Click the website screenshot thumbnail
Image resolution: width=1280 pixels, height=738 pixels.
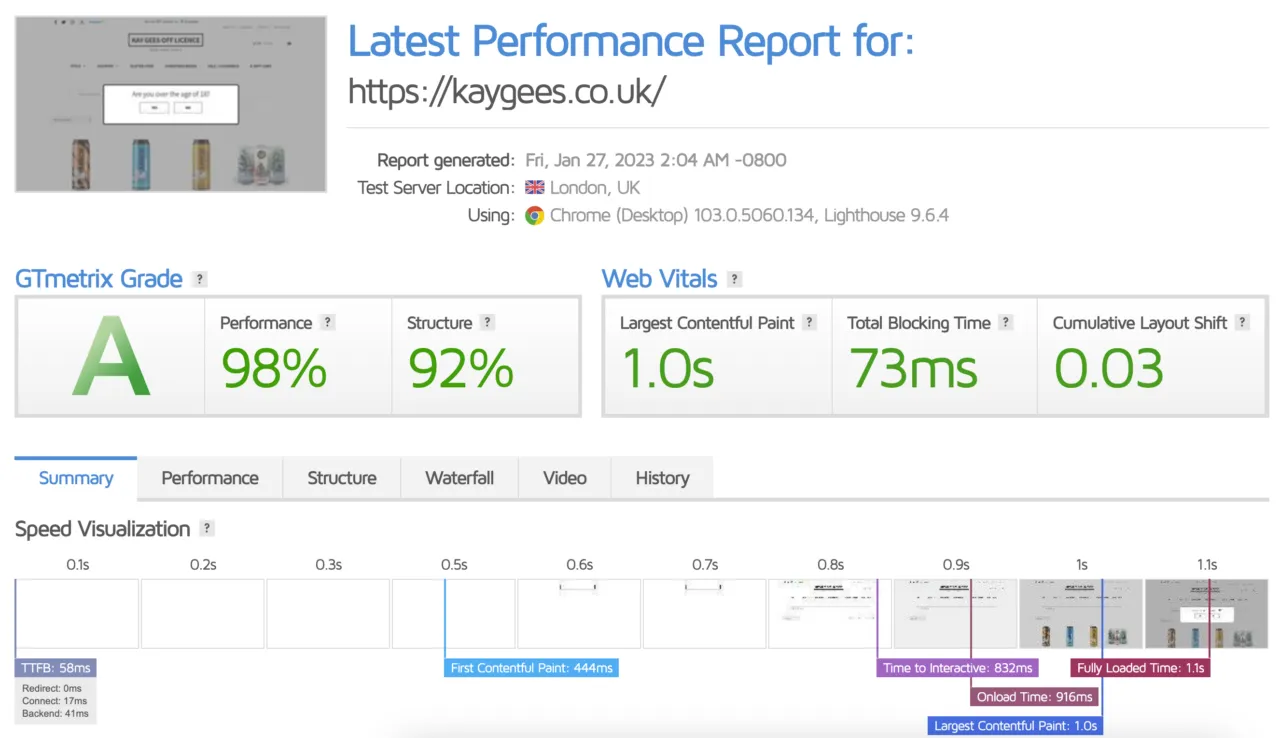171,104
